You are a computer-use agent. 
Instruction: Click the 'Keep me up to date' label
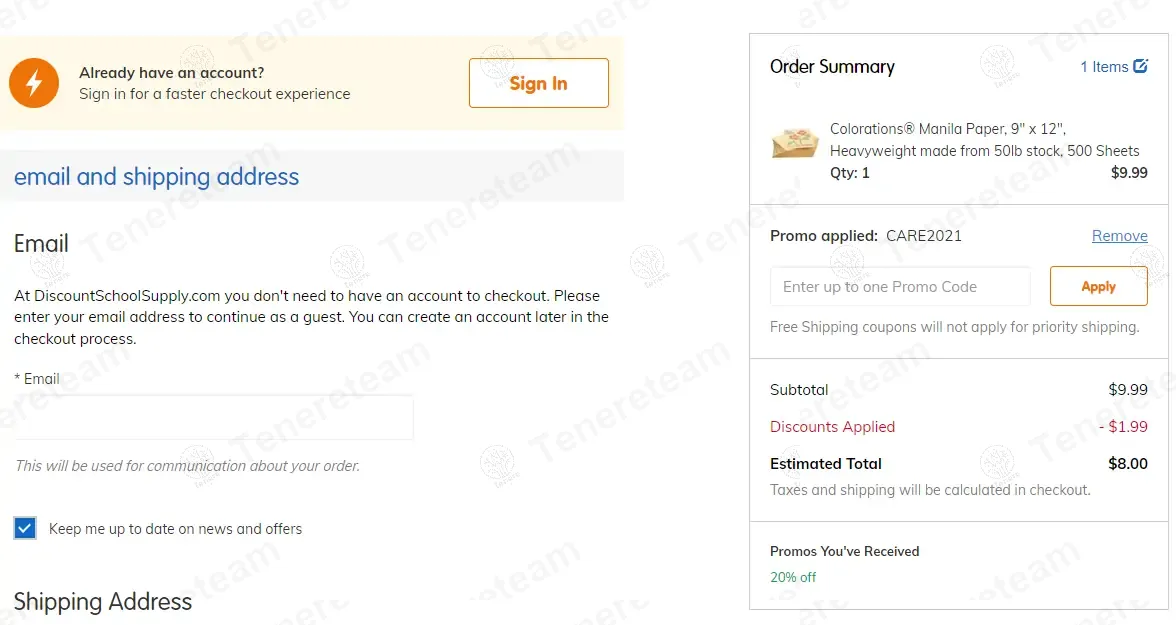[175, 529]
